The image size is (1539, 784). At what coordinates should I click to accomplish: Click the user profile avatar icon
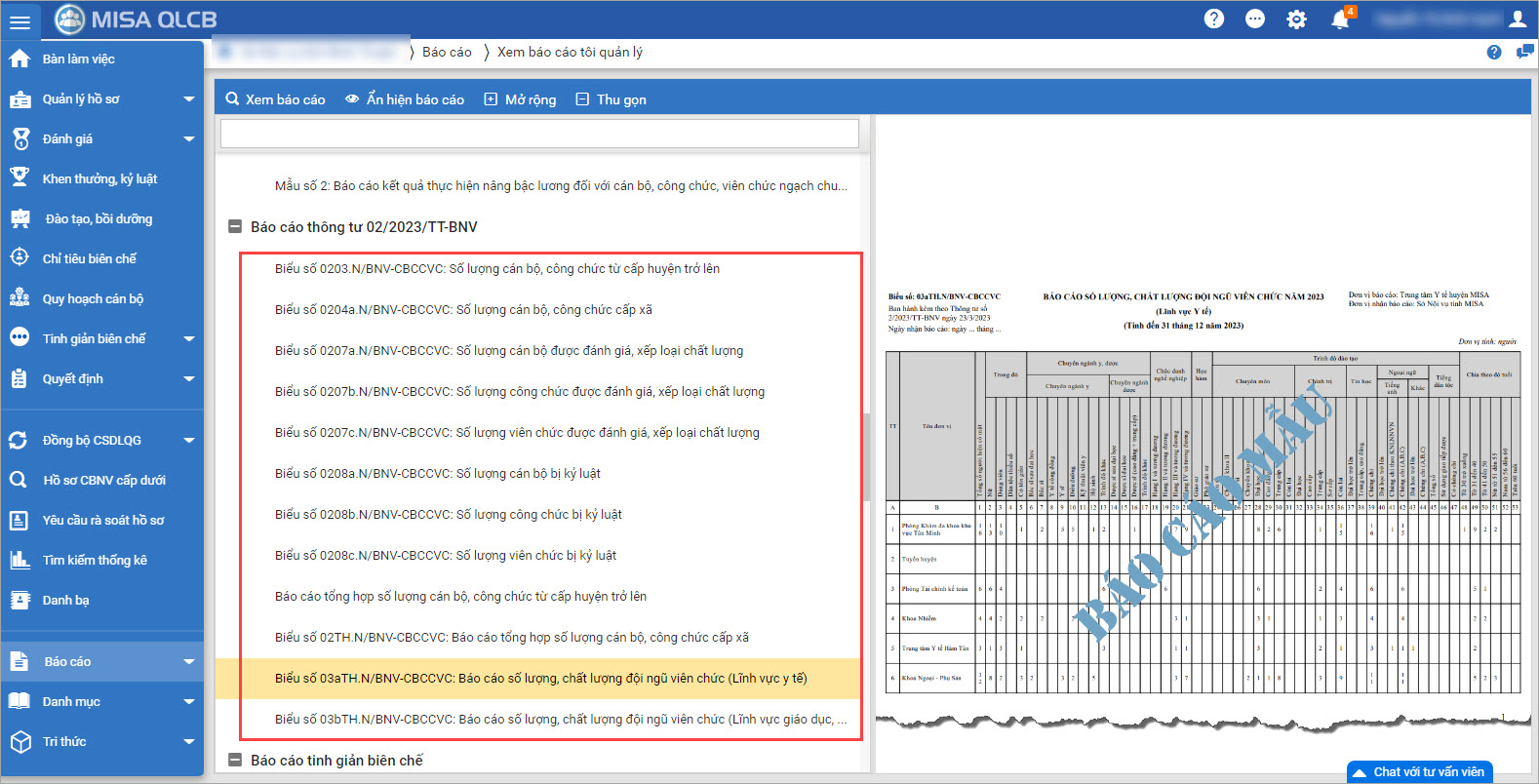pos(1518,20)
